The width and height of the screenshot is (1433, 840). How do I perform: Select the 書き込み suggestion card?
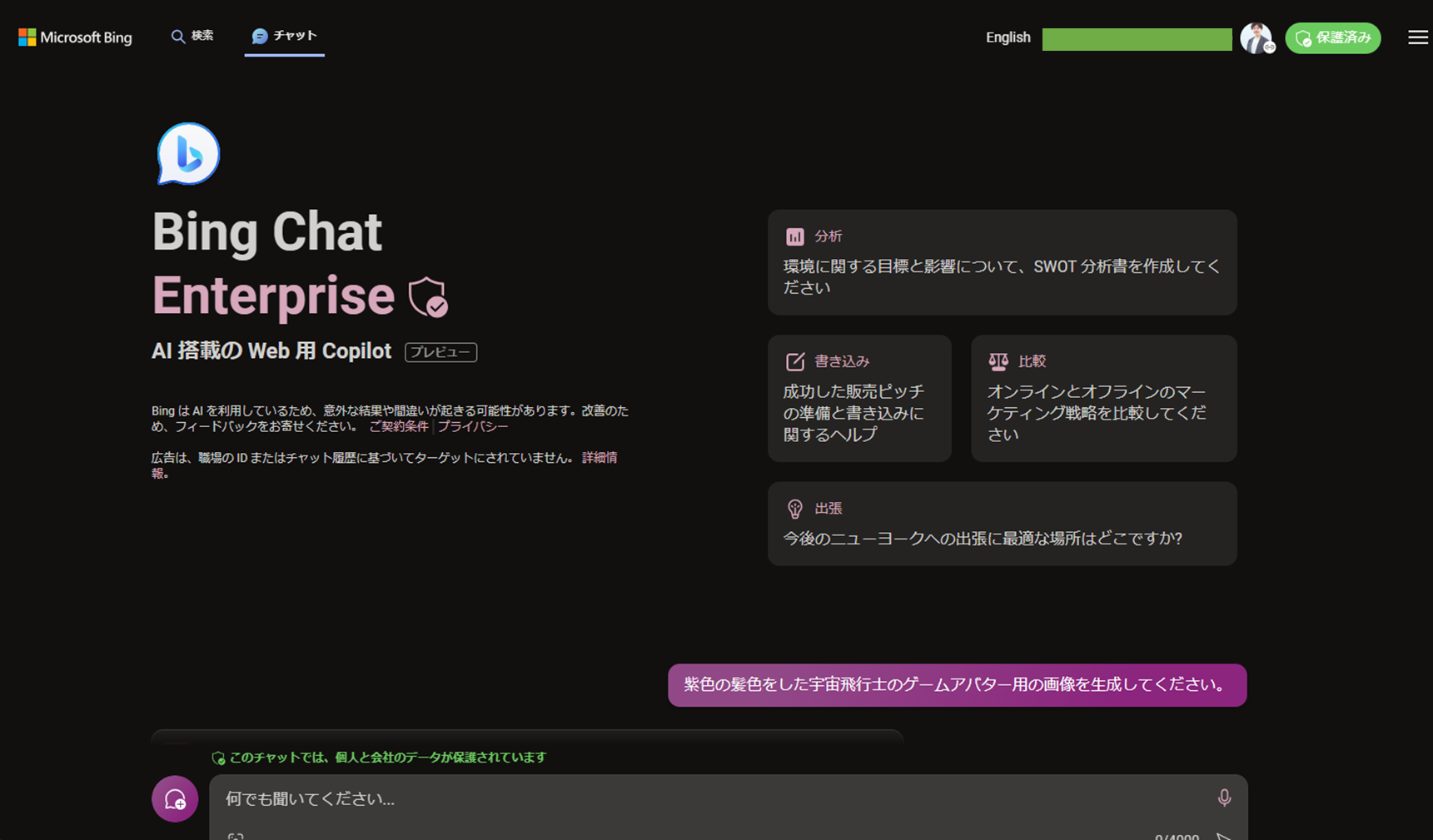[859, 399]
